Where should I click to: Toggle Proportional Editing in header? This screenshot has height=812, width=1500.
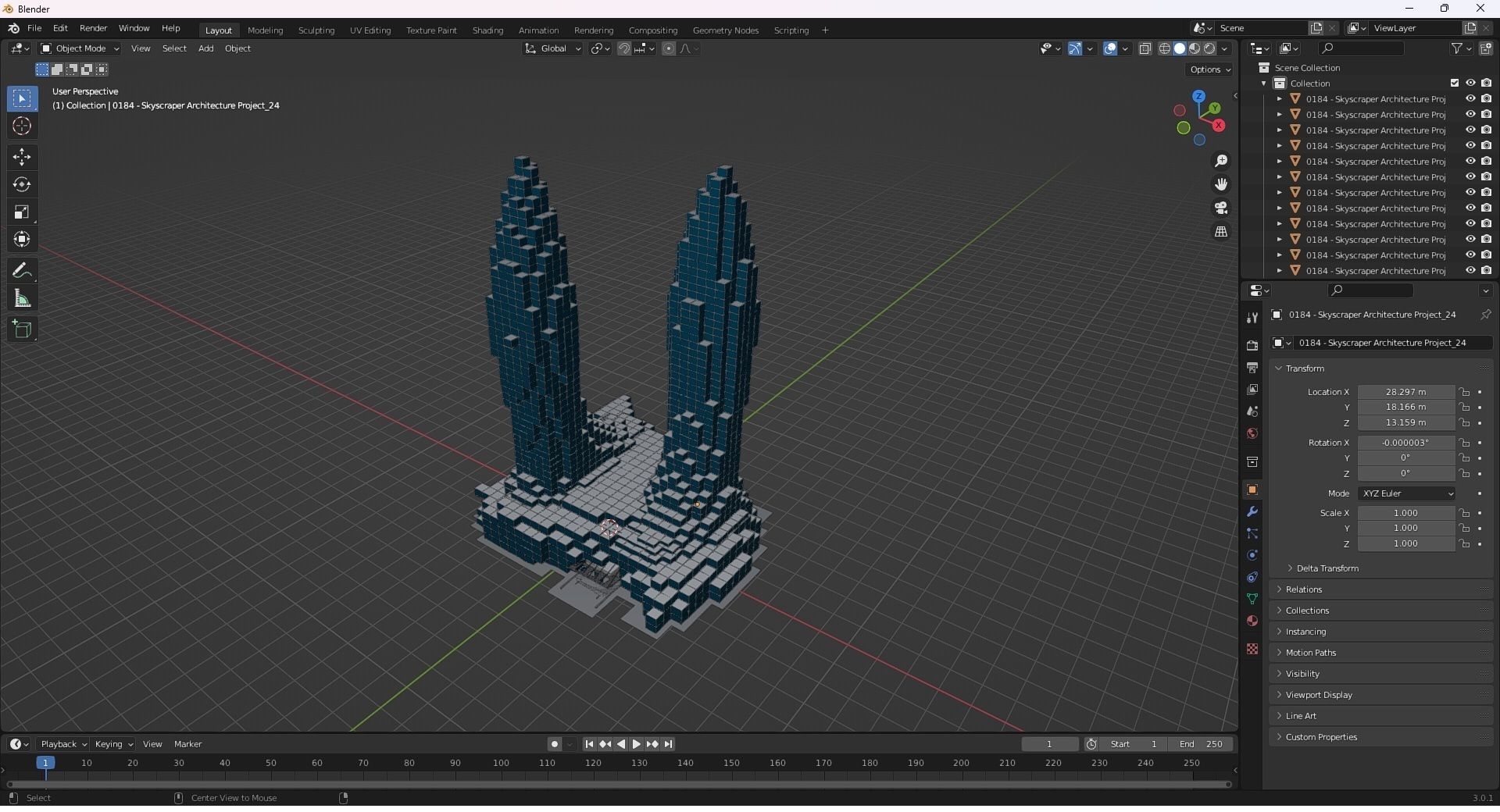click(x=669, y=48)
